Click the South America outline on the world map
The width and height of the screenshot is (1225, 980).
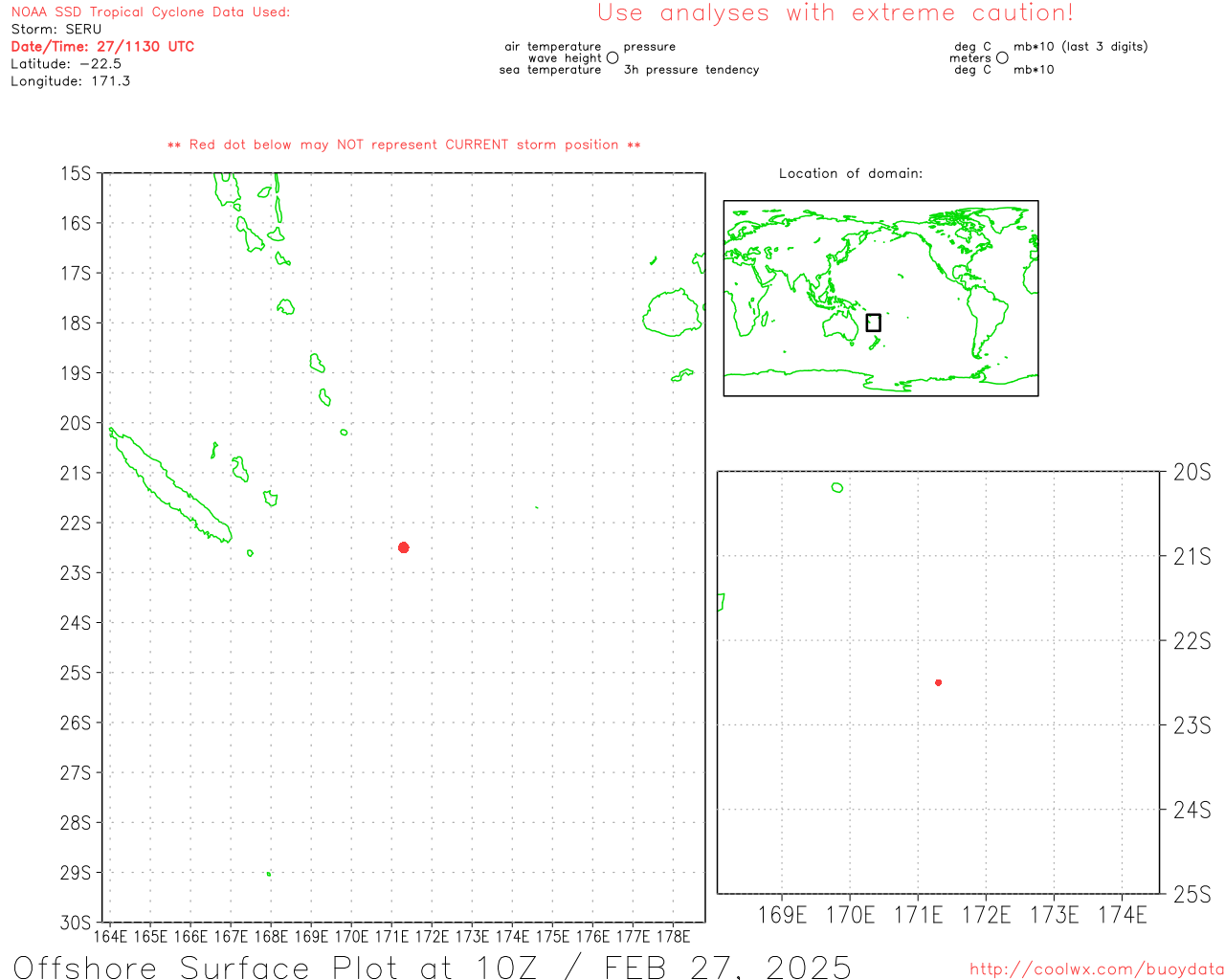[x=988, y=321]
